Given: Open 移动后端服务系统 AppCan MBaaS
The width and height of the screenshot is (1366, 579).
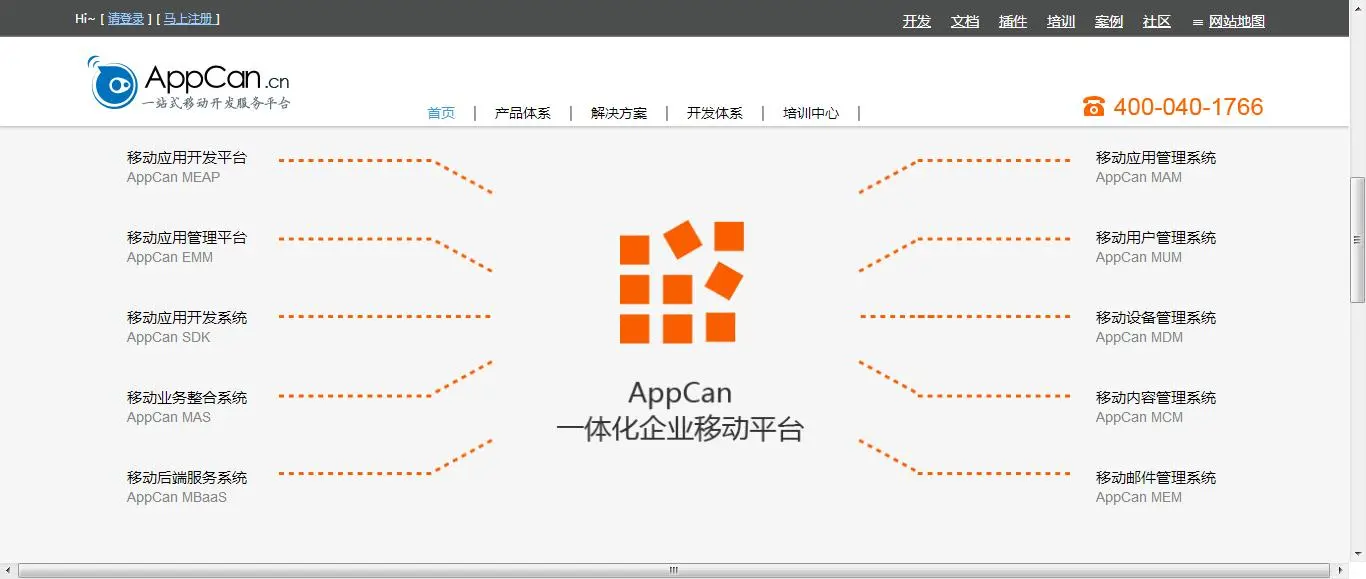Looking at the screenshot, I should [187, 487].
